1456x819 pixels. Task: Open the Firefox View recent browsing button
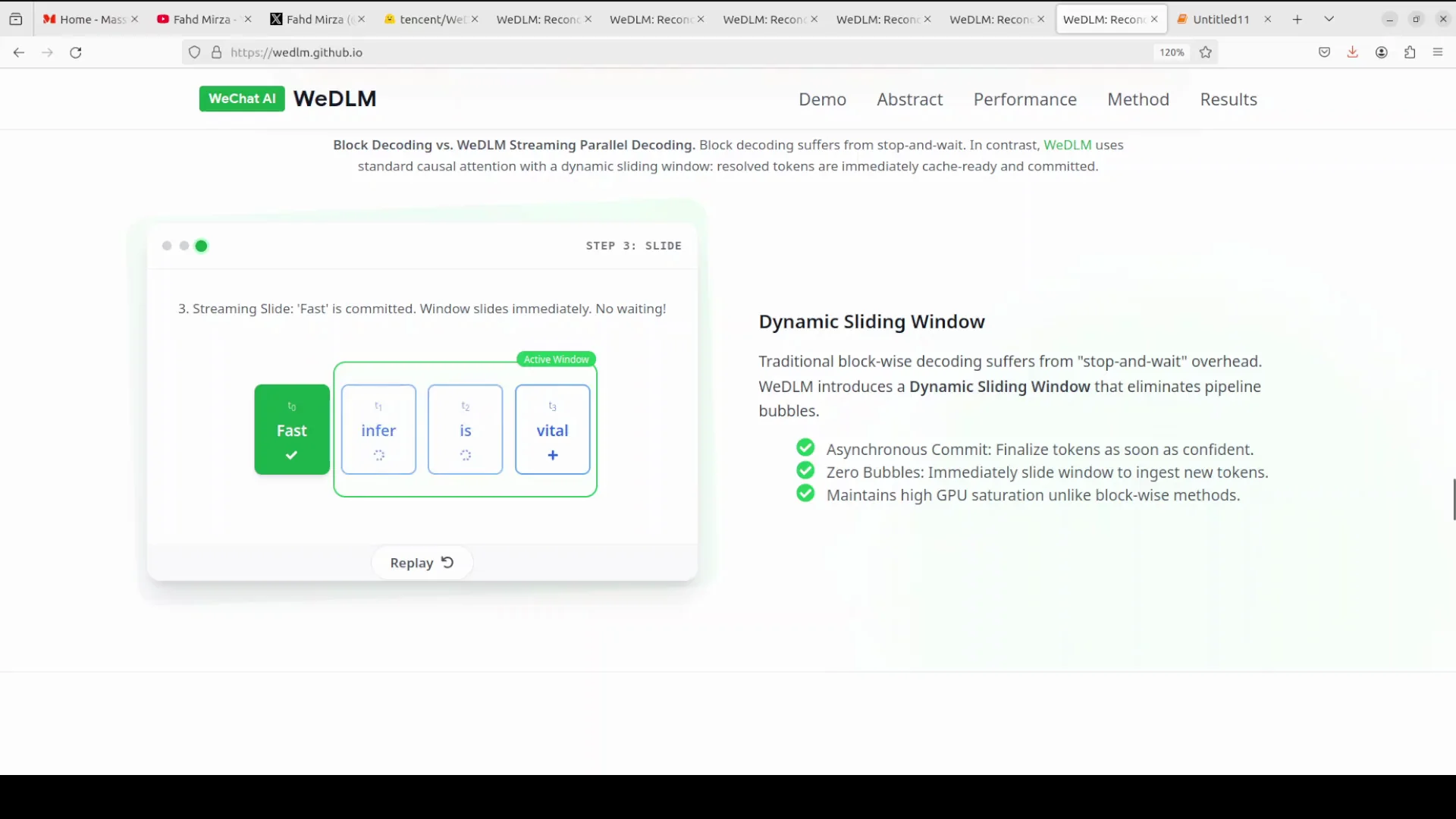pos(16,19)
